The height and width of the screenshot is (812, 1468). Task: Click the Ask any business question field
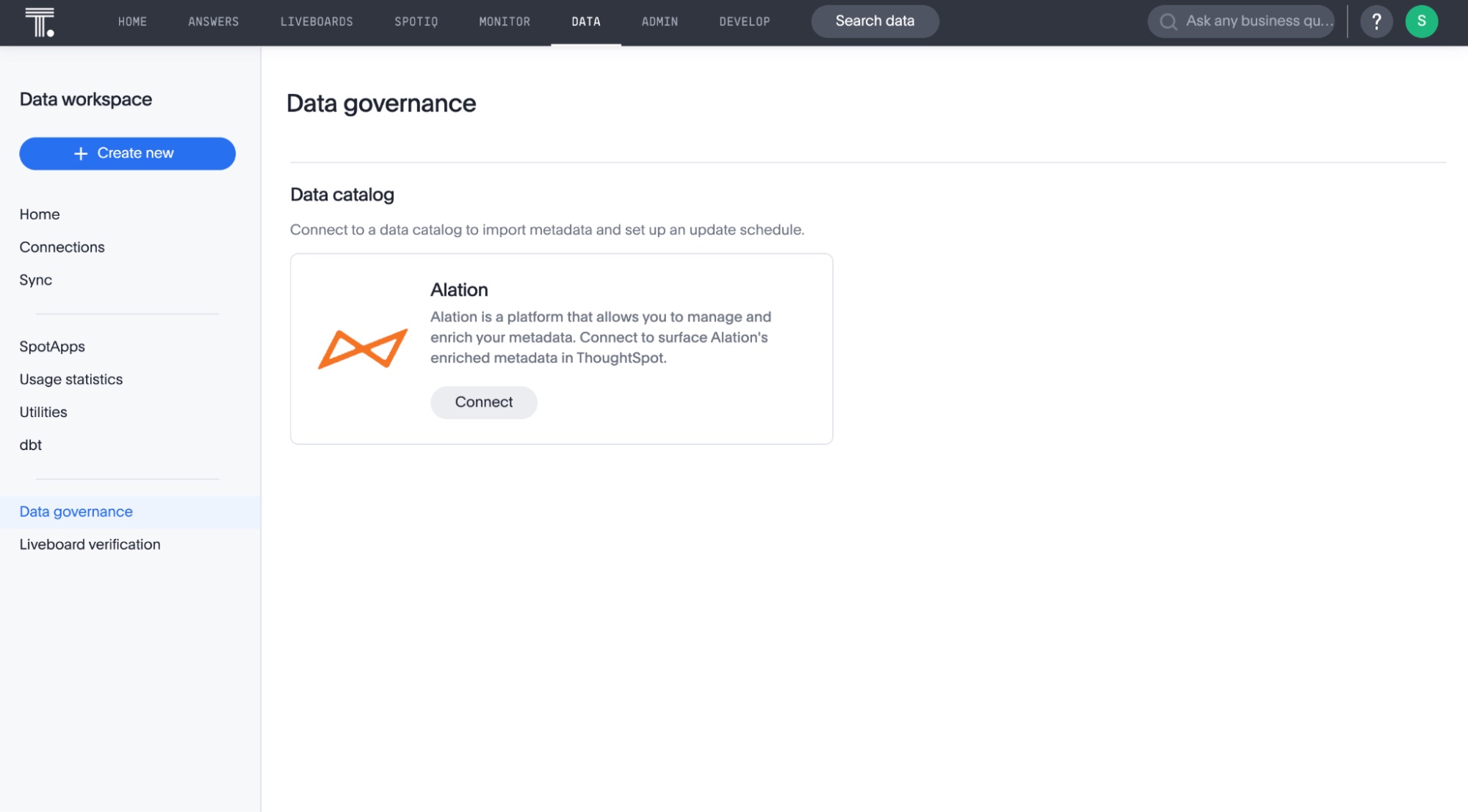click(x=1254, y=21)
